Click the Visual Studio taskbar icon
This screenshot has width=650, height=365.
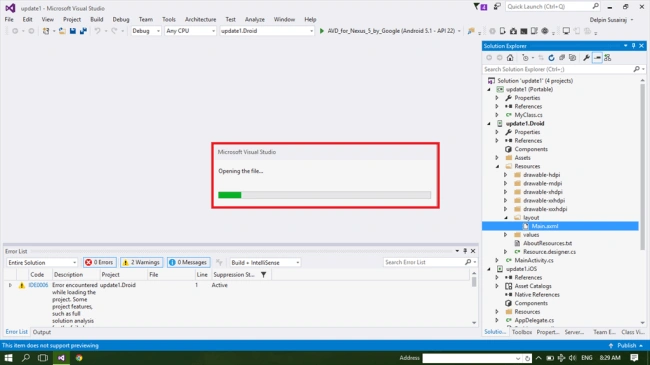coord(61,358)
